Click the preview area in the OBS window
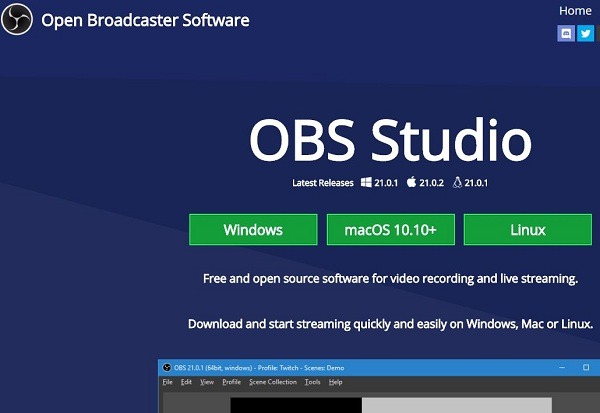Viewport: 600px width, 413px height. pyautogui.click(x=391, y=405)
